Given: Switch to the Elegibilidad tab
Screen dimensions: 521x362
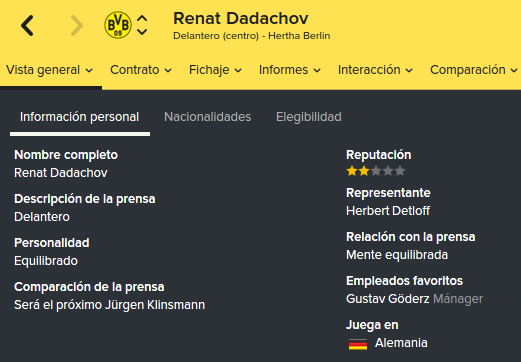Looking at the screenshot, I should (x=309, y=117).
